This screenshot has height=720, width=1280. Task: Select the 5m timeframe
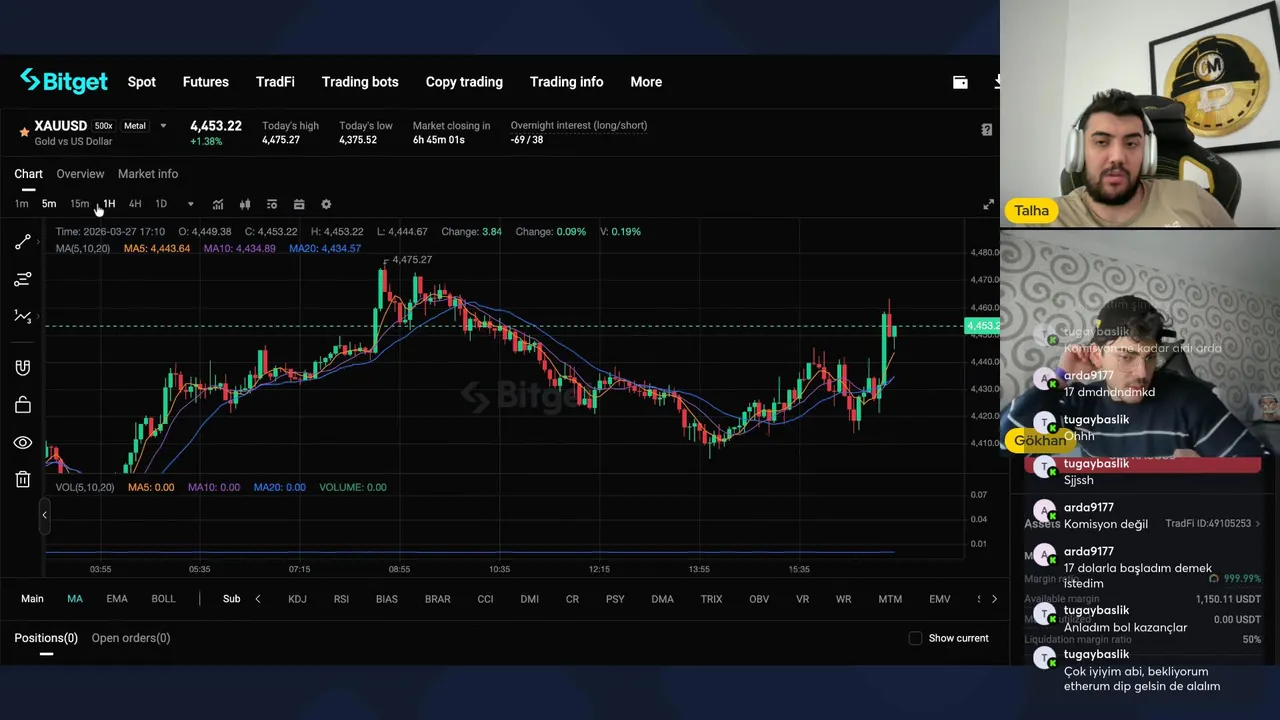pos(49,204)
